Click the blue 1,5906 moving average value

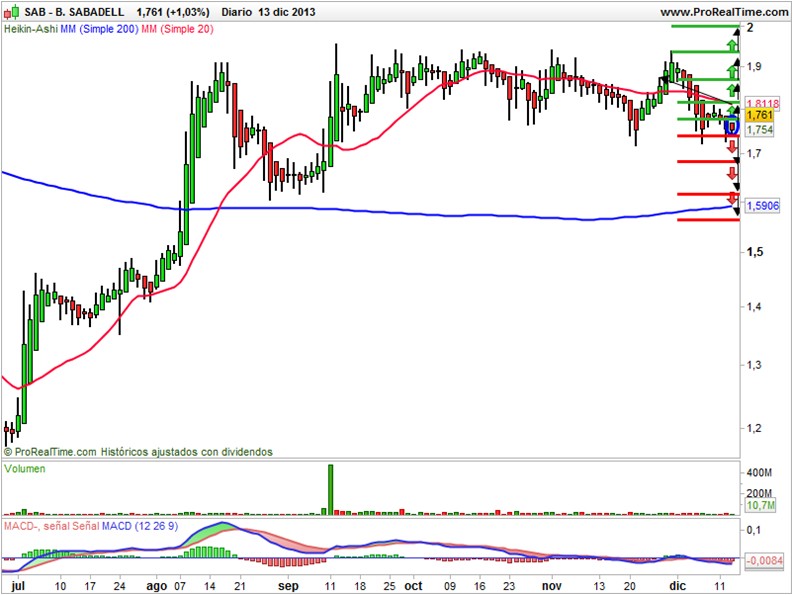pyautogui.click(x=763, y=206)
